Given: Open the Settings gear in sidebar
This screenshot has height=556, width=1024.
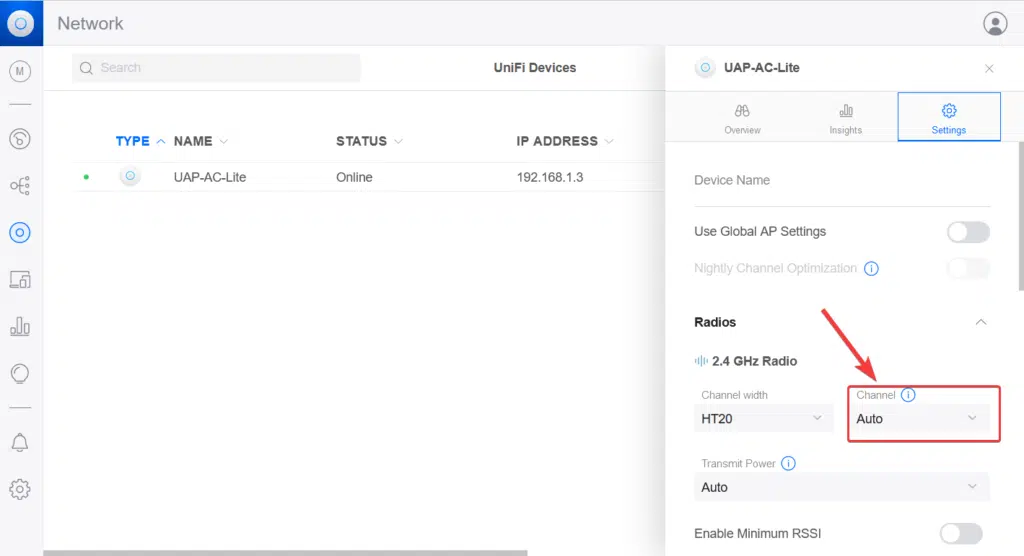Looking at the screenshot, I should coord(20,489).
